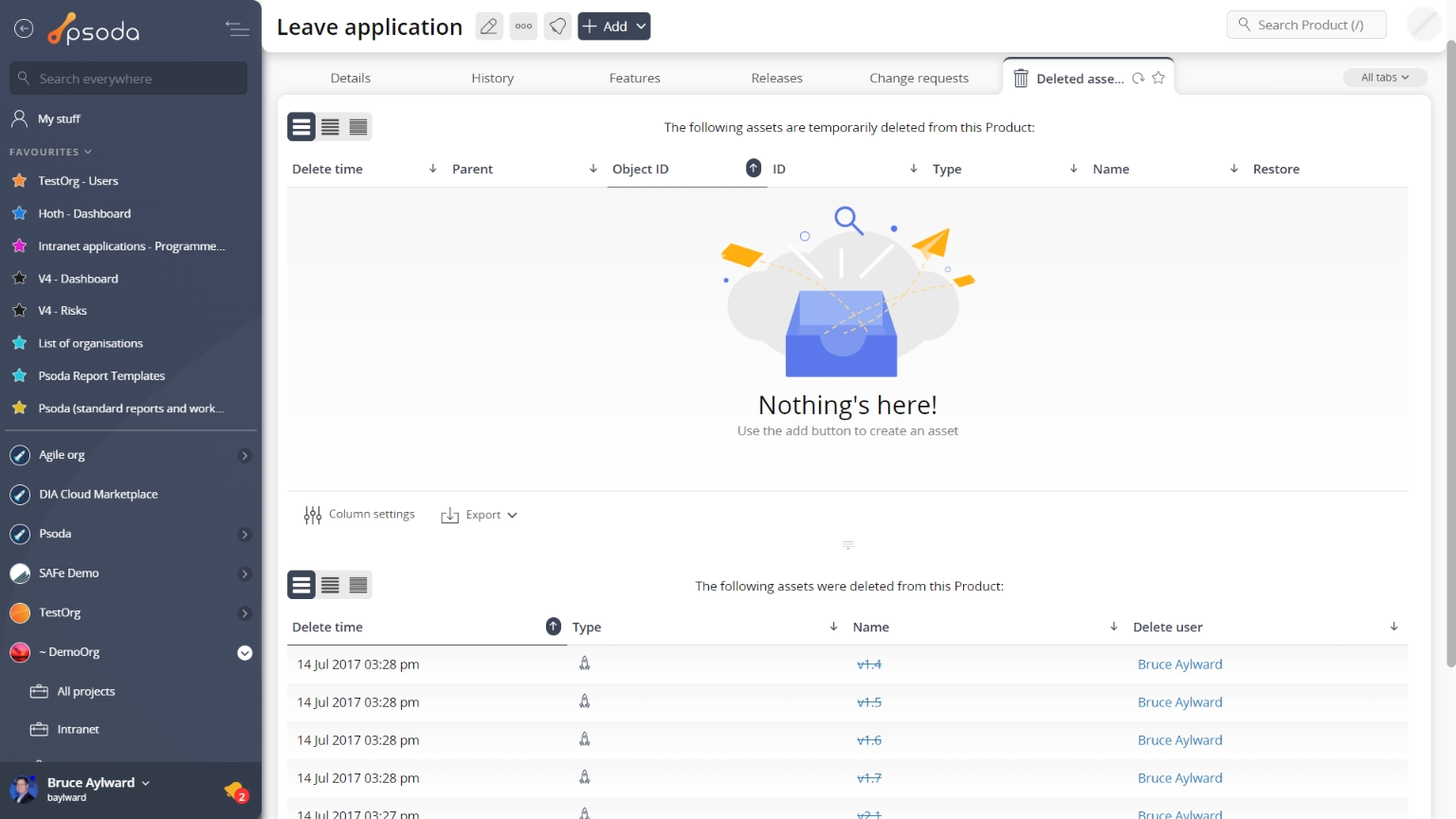The image size is (1456, 819).
Task: Click the tag icon in header
Action: click(x=558, y=27)
